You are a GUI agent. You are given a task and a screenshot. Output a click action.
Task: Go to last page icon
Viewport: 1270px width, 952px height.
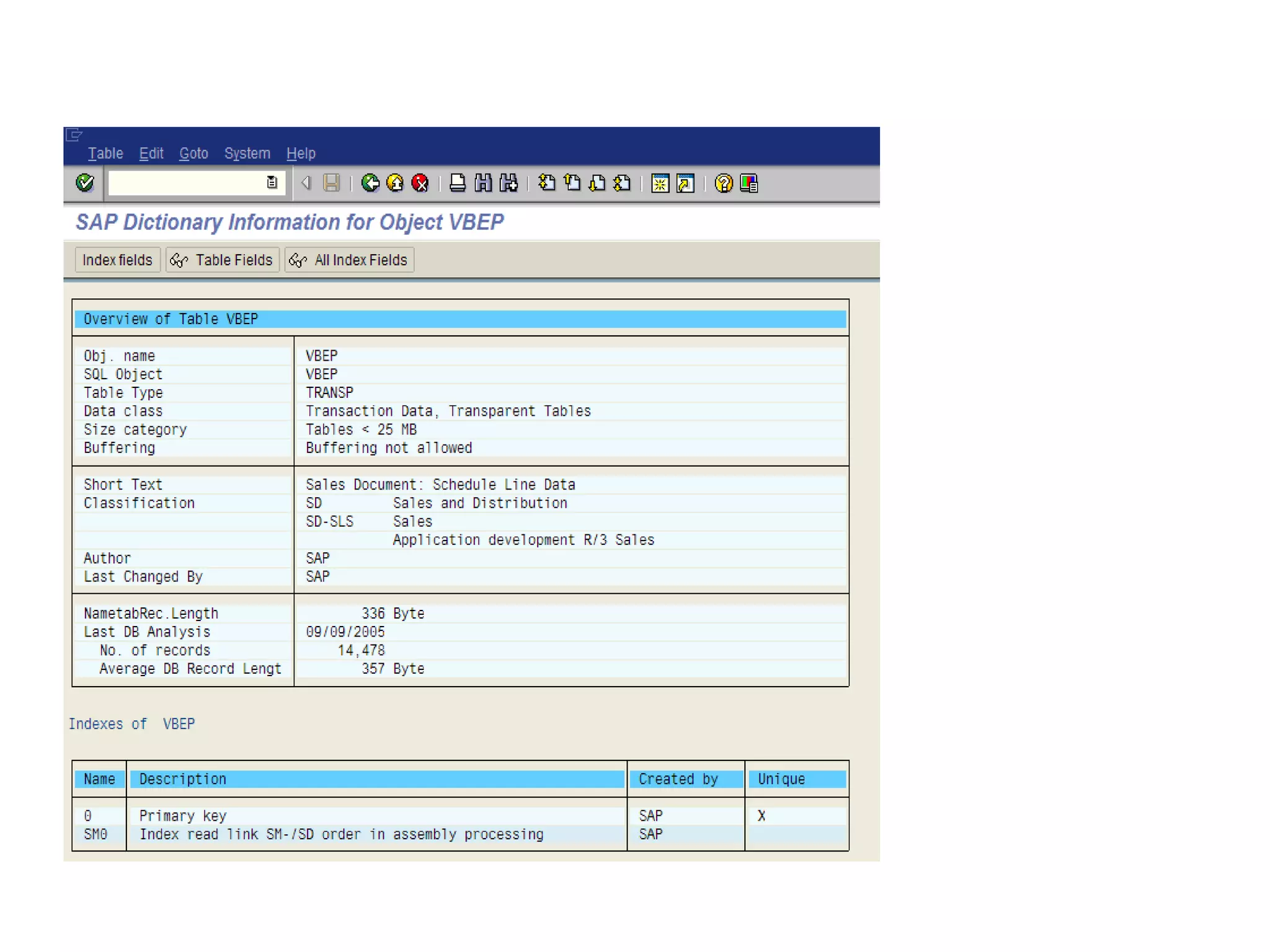622,183
